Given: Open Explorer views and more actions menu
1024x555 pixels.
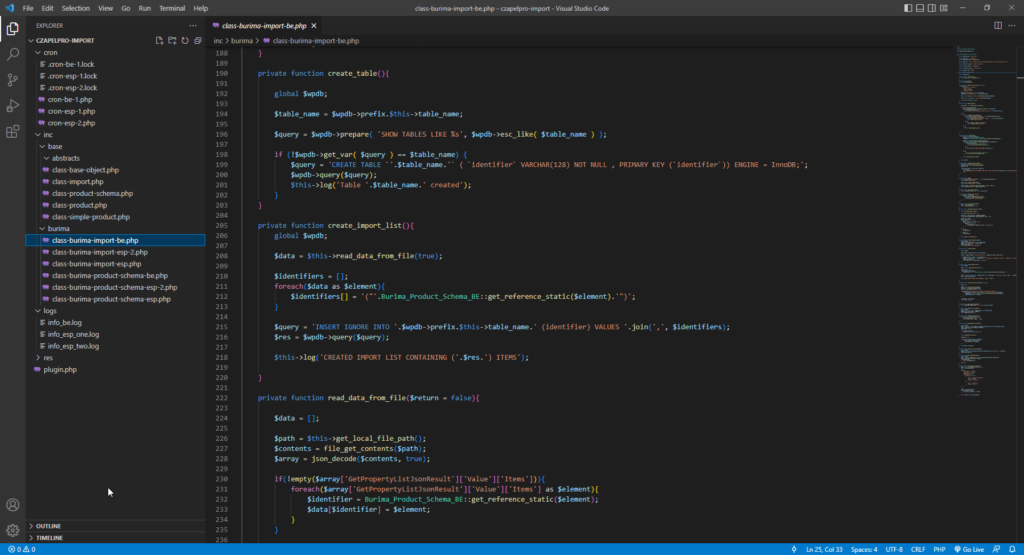Looking at the screenshot, I should pyautogui.click(x=193, y=25).
